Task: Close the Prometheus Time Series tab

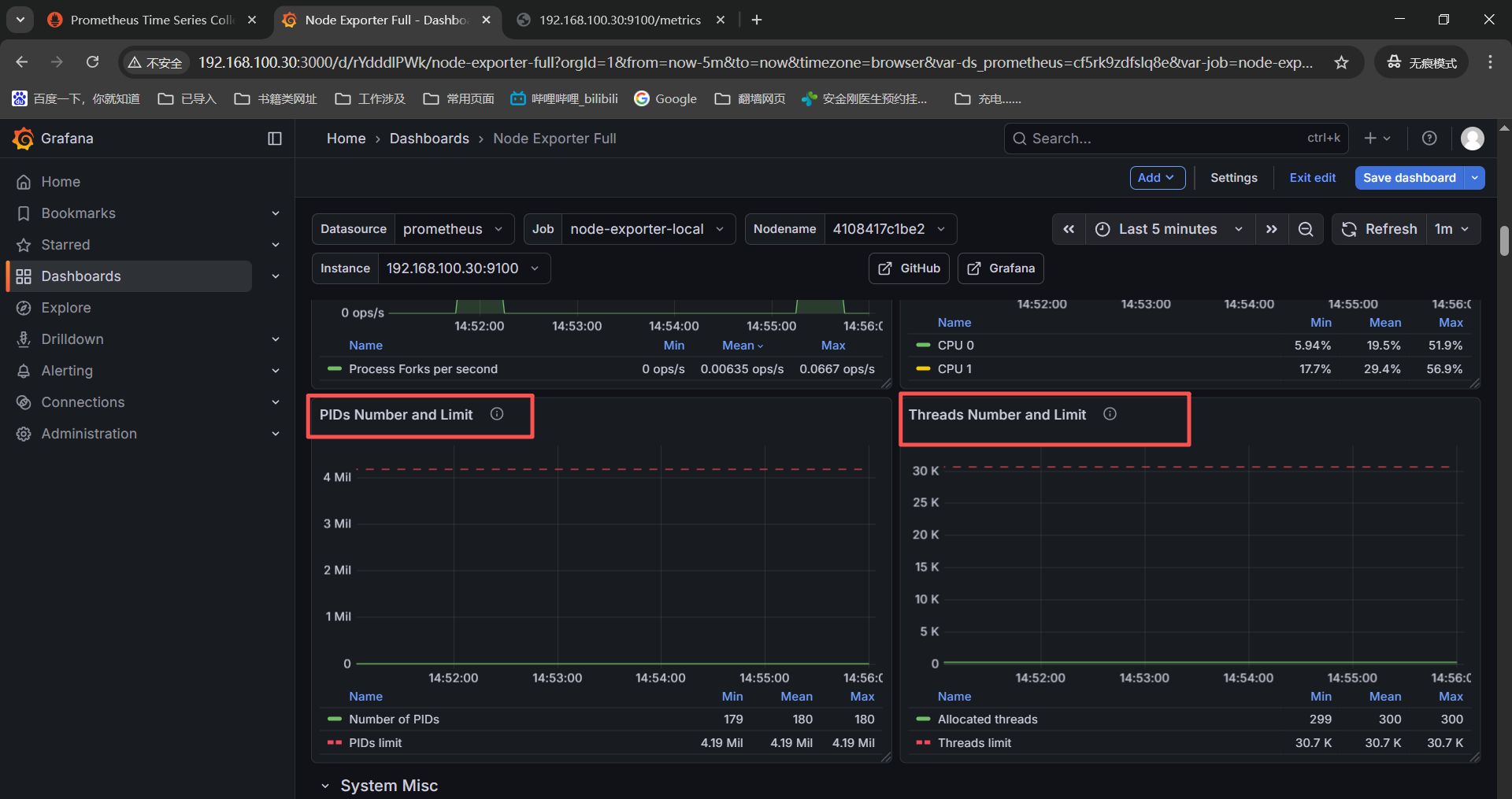Action: pos(252,20)
